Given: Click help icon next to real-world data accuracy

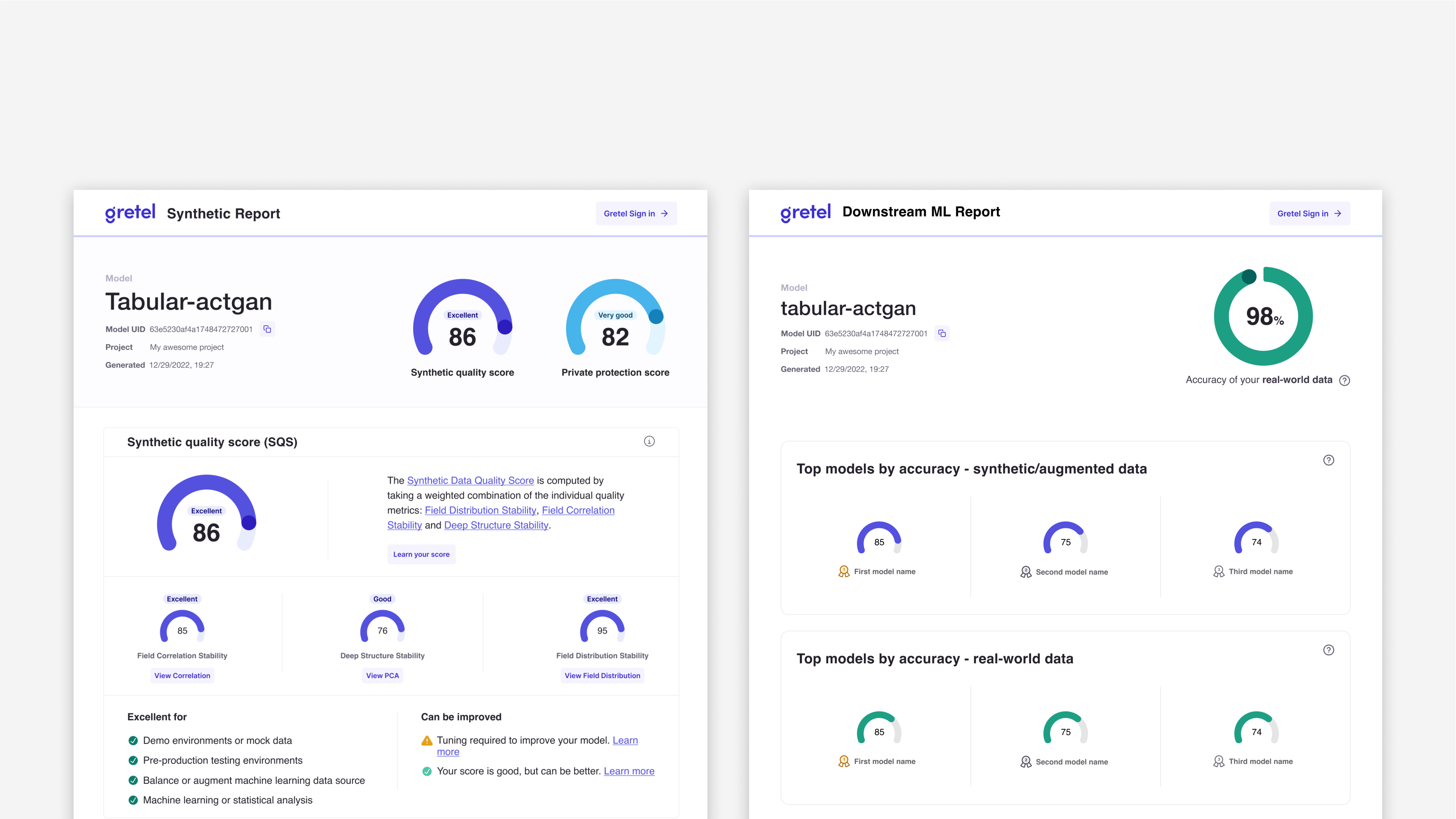Looking at the screenshot, I should pyautogui.click(x=1345, y=381).
